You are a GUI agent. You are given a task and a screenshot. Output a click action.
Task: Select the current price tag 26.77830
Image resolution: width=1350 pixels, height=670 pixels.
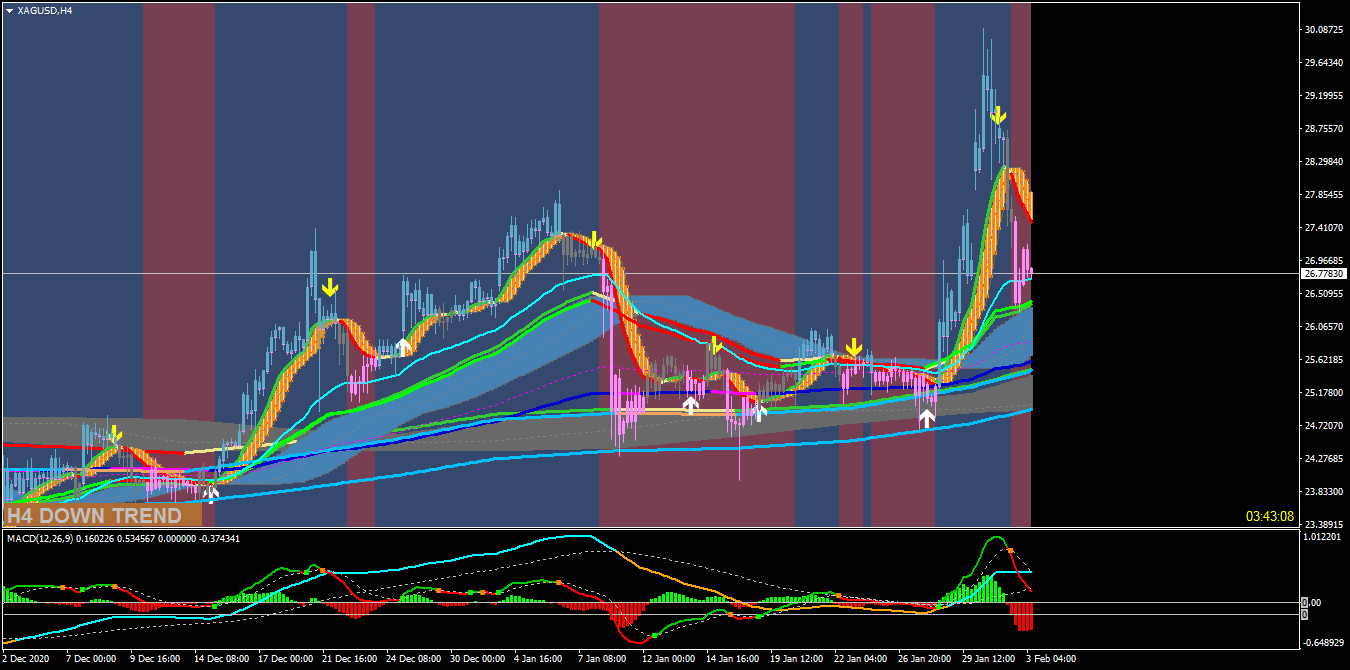[x=1322, y=273]
